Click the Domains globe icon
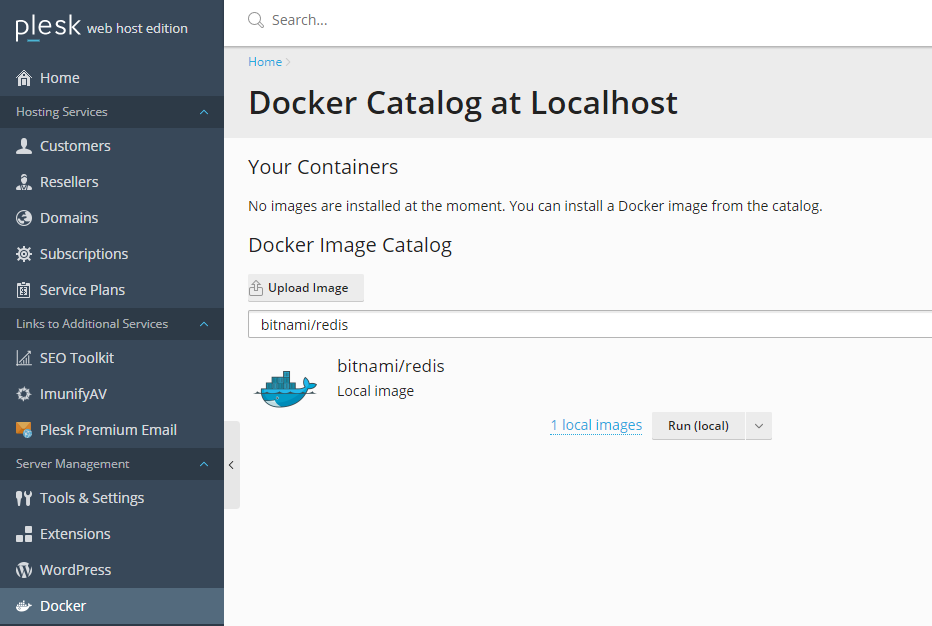The image size is (932, 626). click(x=24, y=218)
